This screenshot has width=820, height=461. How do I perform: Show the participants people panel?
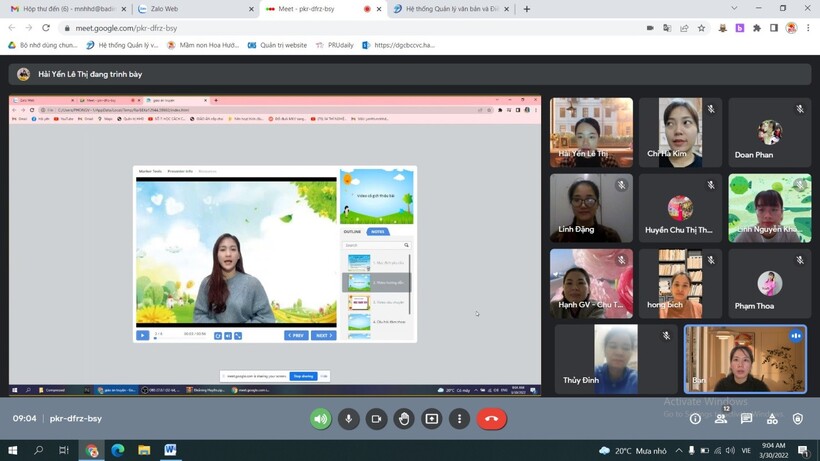click(721, 419)
